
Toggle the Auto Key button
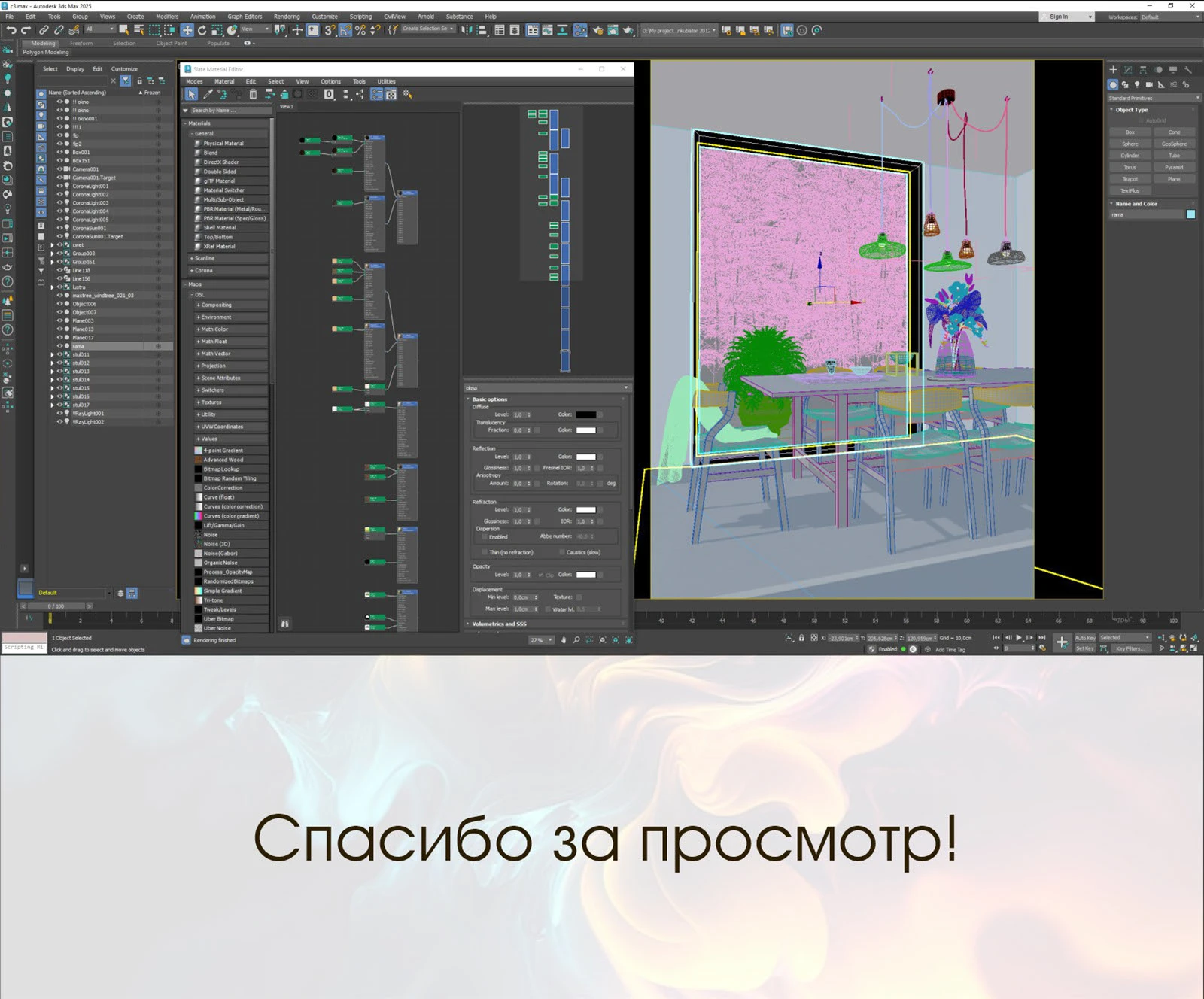pyautogui.click(x=1084, y=638)
